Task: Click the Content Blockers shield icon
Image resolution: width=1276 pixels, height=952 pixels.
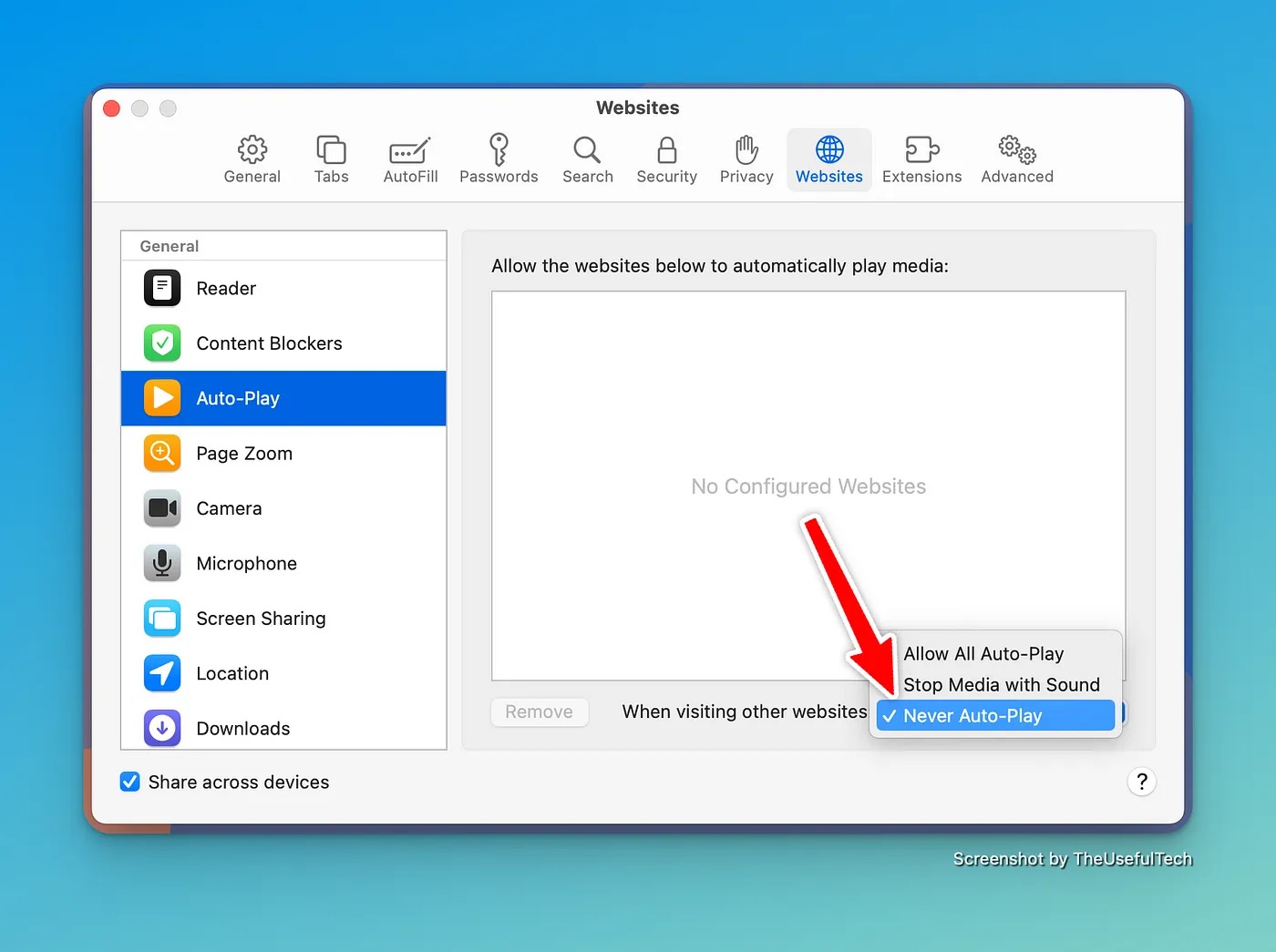Action: [162, 343]
